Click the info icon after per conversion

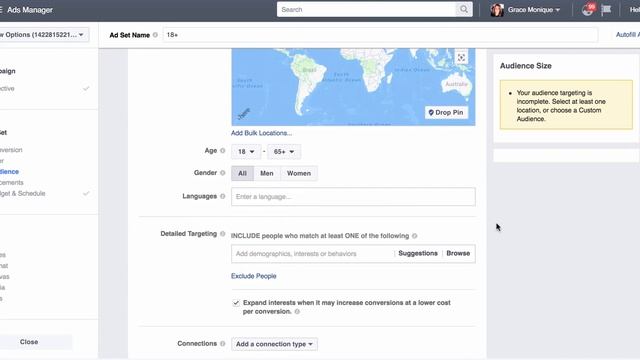297,312
